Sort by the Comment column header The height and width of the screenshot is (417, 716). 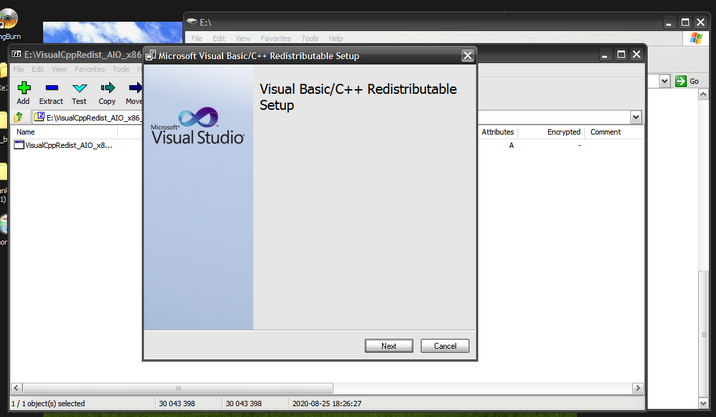pos(605,132)
